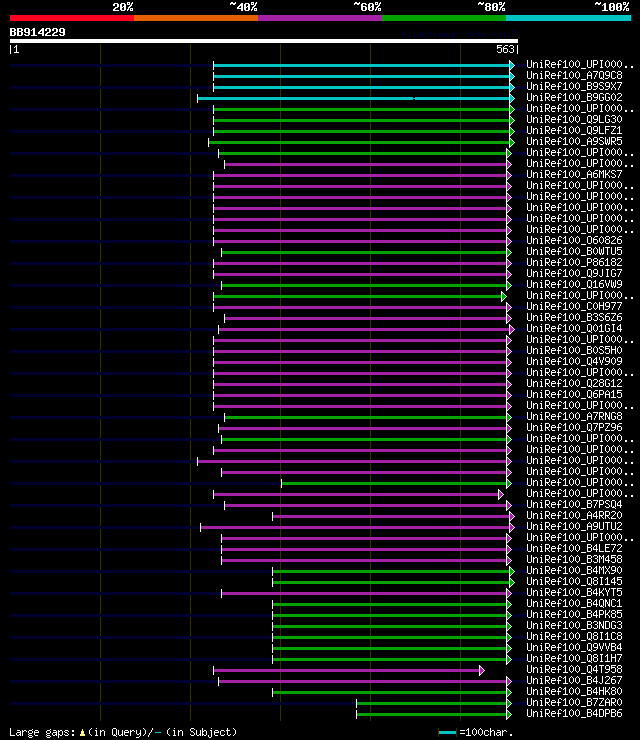The width and height of the screenshot is (640, 740).
Task: Click the UniRef100_Q7PZ96 label
Action: click(574, 427)
